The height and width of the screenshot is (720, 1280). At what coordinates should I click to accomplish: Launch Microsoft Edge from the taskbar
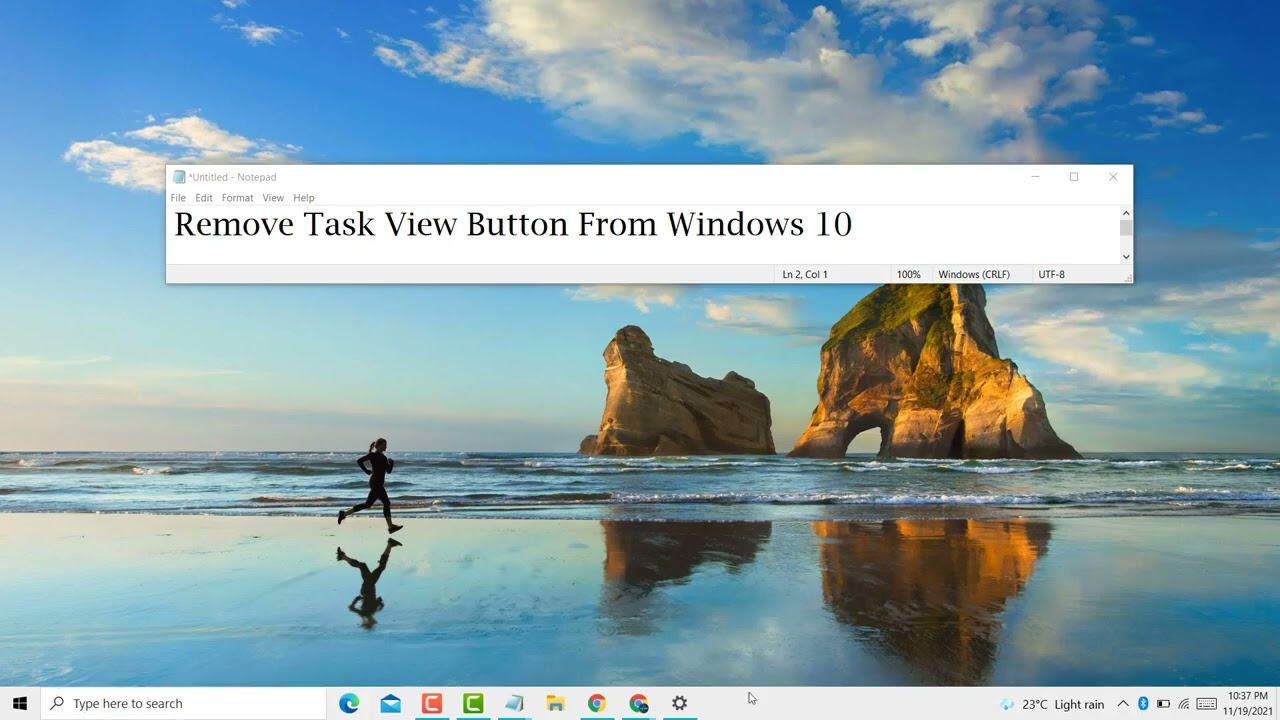click(349, 703)
